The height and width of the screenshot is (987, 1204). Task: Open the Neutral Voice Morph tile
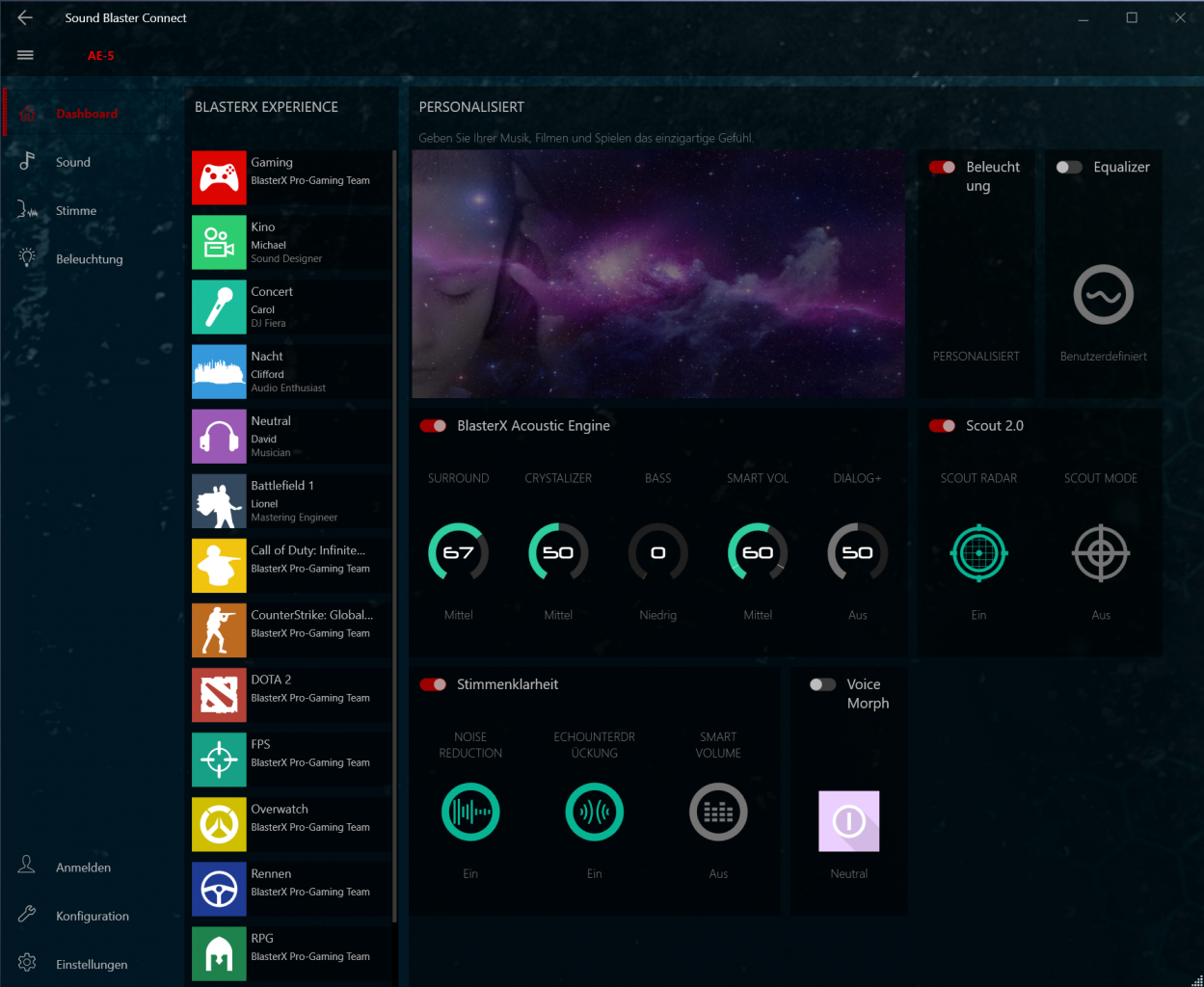point(849,821)
